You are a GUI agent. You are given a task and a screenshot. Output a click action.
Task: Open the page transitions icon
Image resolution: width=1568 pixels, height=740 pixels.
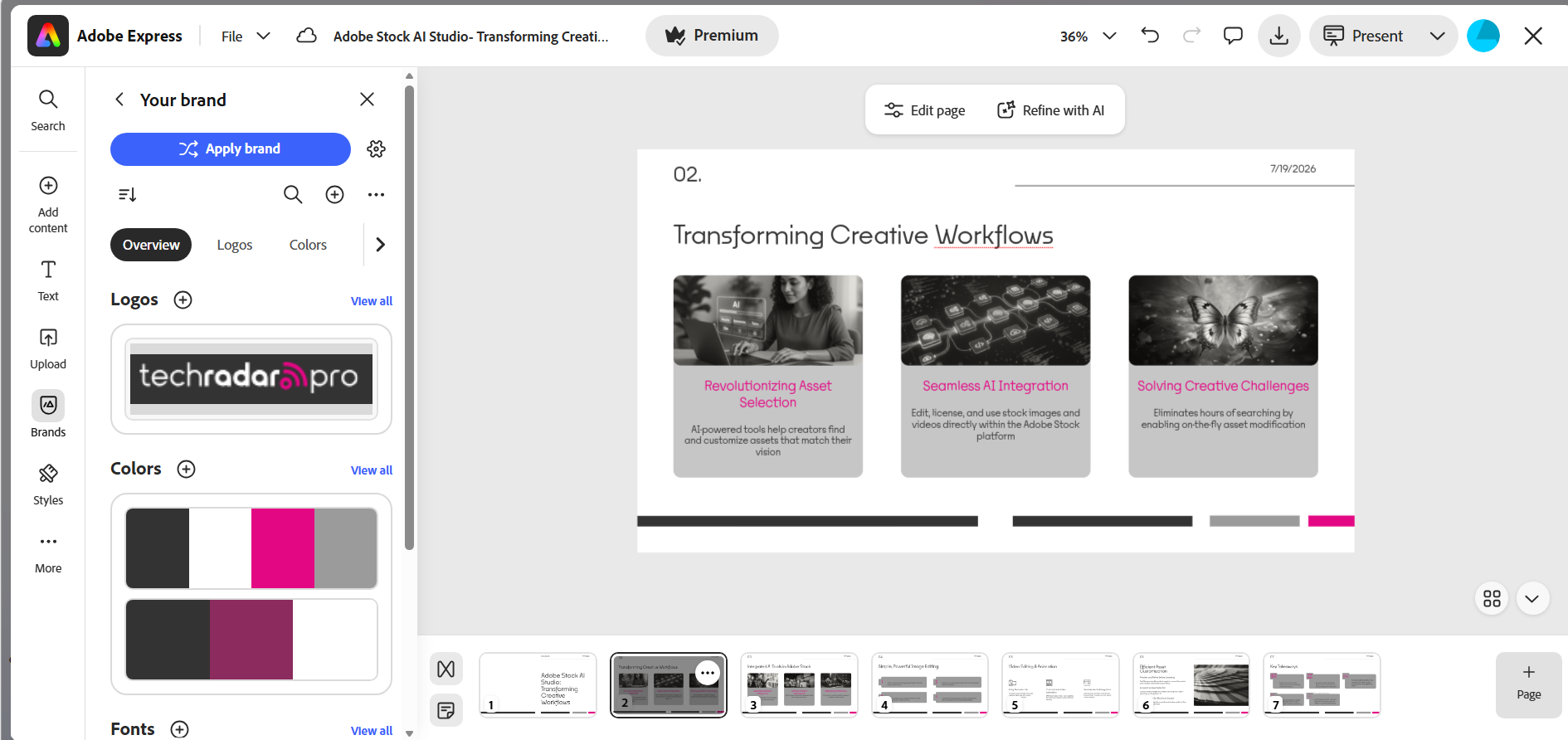(446, 669)
